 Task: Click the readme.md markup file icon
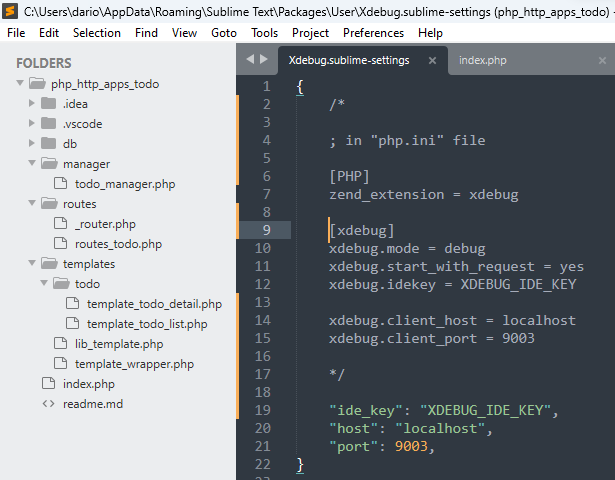pyautogui.click(x=49, y=404)
